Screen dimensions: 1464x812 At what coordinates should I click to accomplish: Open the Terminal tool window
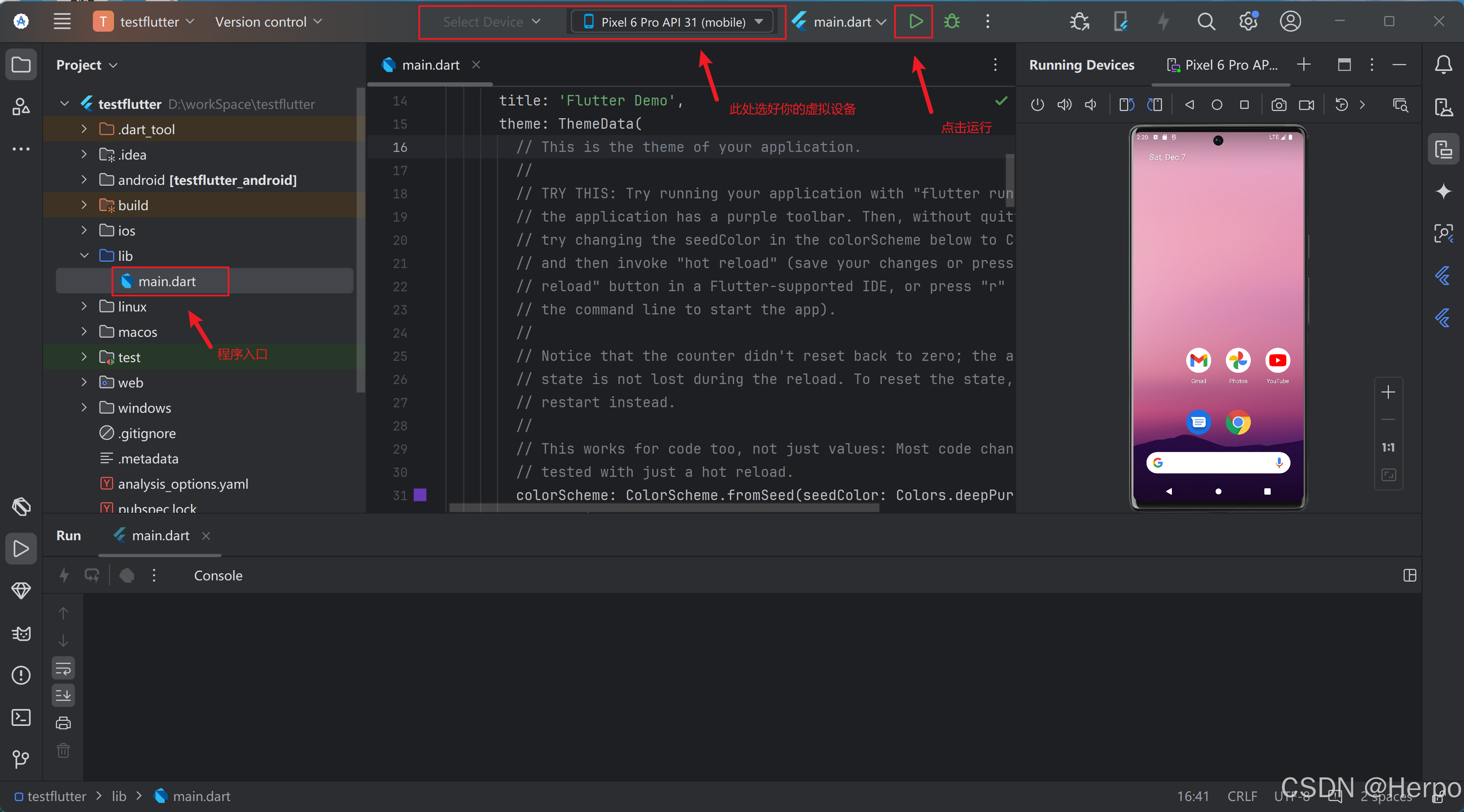click(x=21, y=717)
